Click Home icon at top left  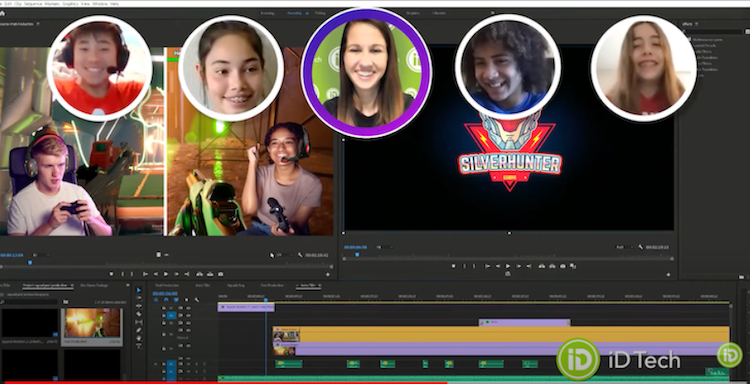[x=2, y=13]
